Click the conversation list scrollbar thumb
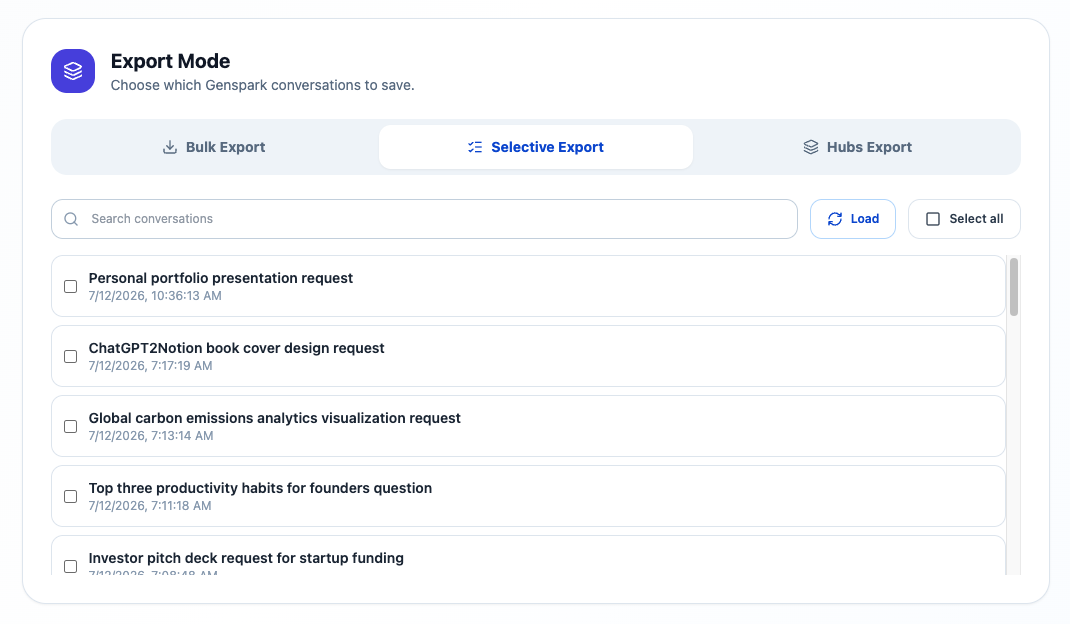Image resolution: width=1070 pixels, height=624 pixels. point(1014,287)
